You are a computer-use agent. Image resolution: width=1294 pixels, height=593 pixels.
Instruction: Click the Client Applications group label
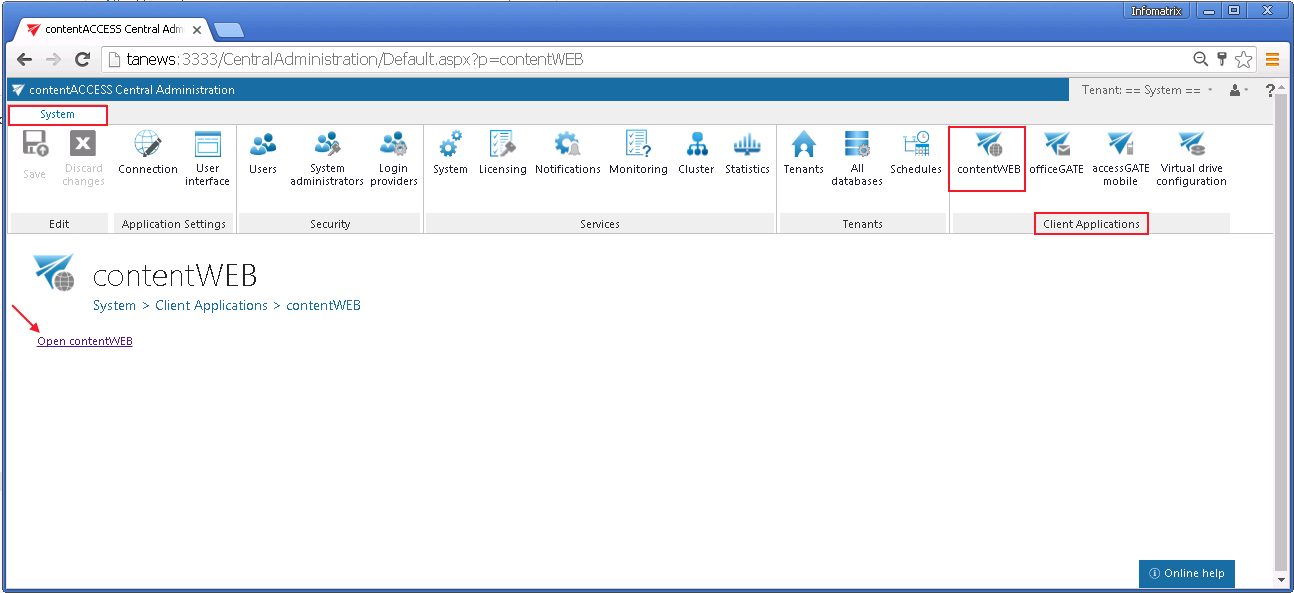pos(1091,224)
